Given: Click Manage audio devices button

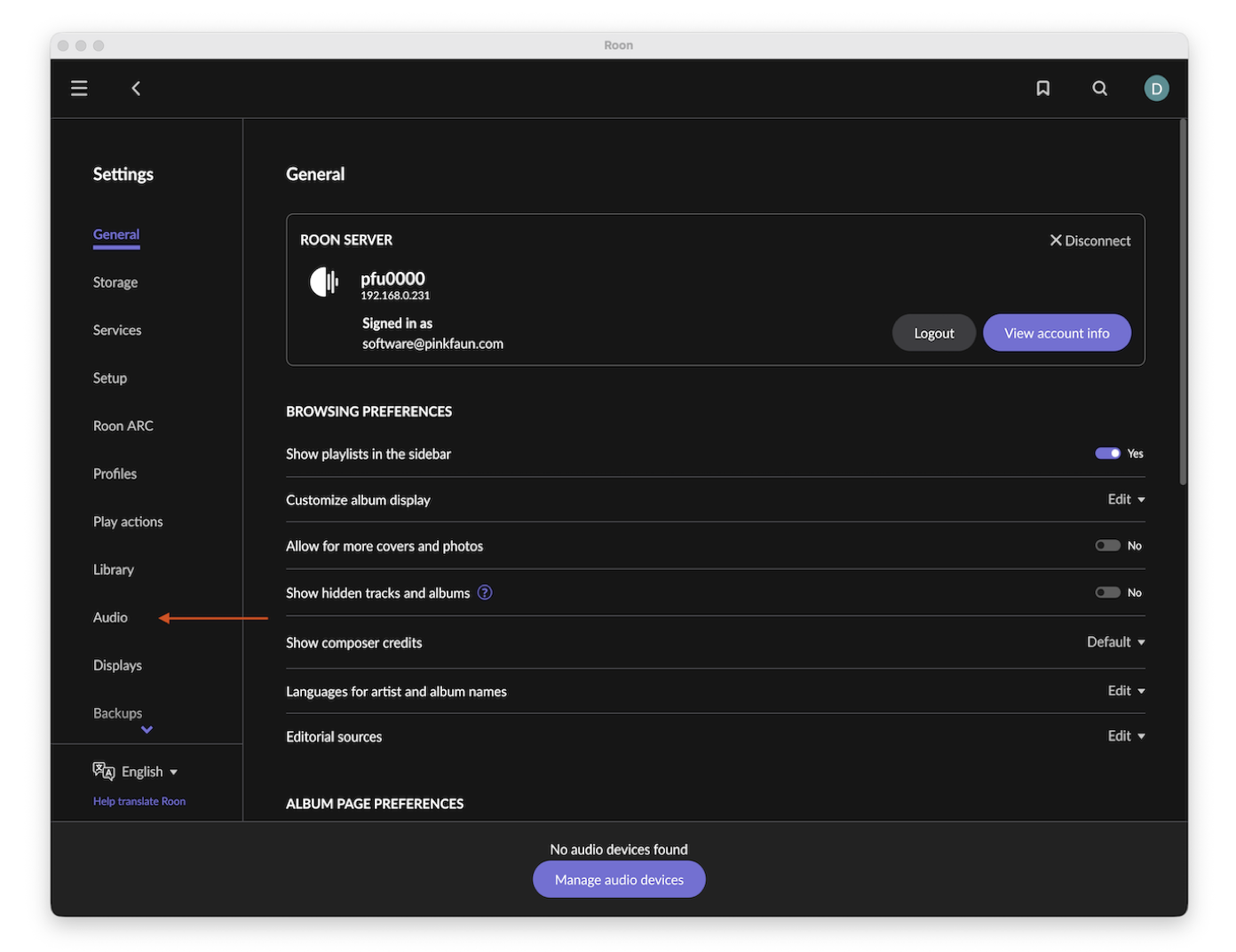Looking at the screenshot, I should tap(619, 880).
